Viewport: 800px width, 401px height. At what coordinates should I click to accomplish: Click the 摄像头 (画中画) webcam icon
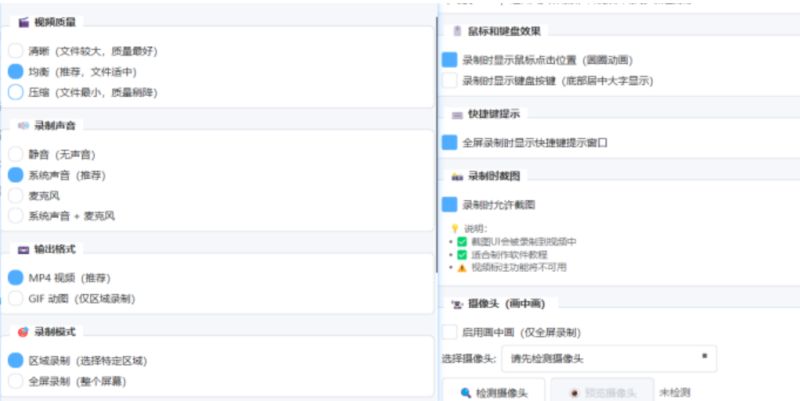coord(457,302)
